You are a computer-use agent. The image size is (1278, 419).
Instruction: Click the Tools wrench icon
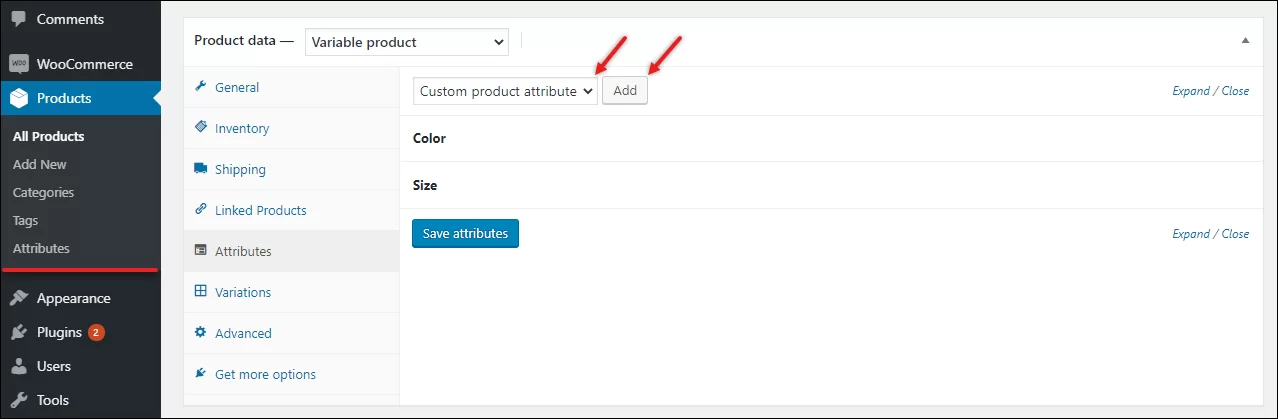click(x=18, y=400)
